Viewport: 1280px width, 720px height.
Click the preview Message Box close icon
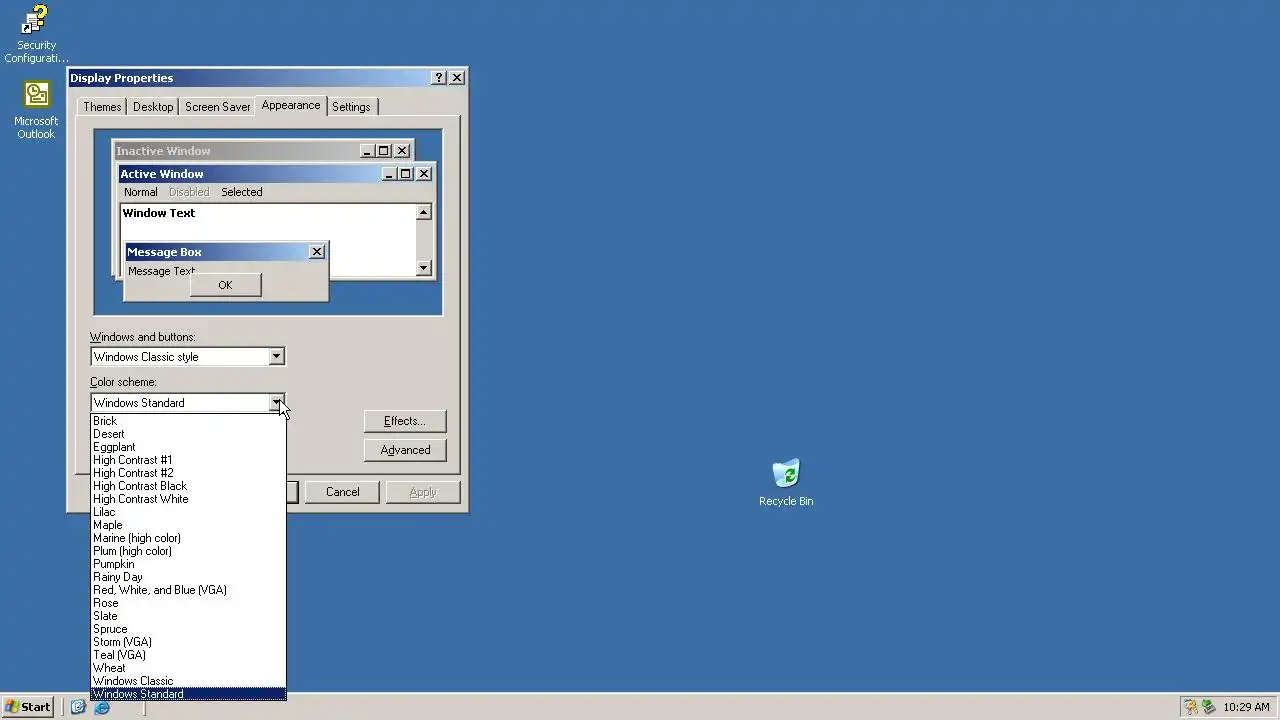pos(317,252)
